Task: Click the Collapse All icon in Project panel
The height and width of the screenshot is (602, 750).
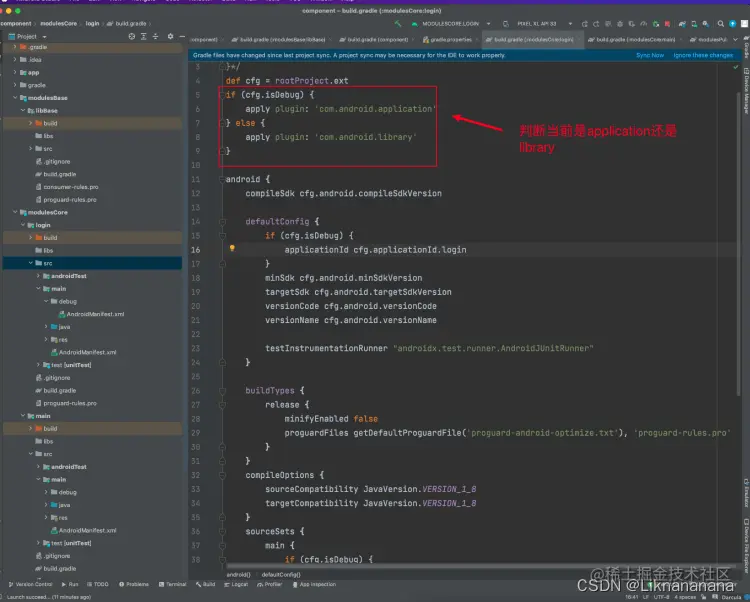Action: point(155,36)
